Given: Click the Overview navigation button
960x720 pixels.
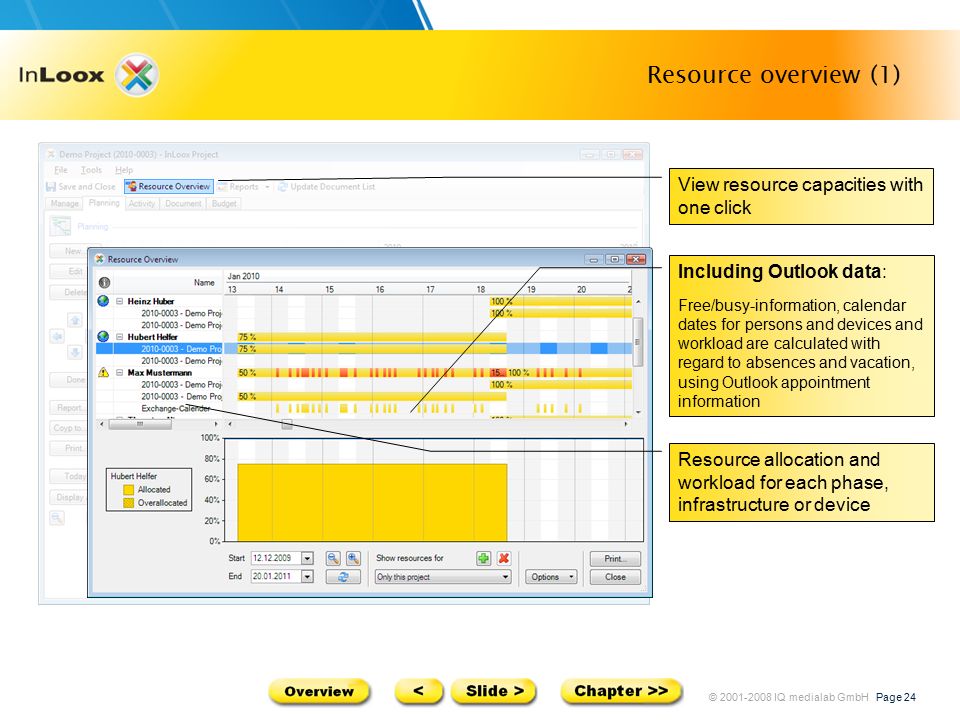Looking at the screenshot, I should [x=319, y=692].
